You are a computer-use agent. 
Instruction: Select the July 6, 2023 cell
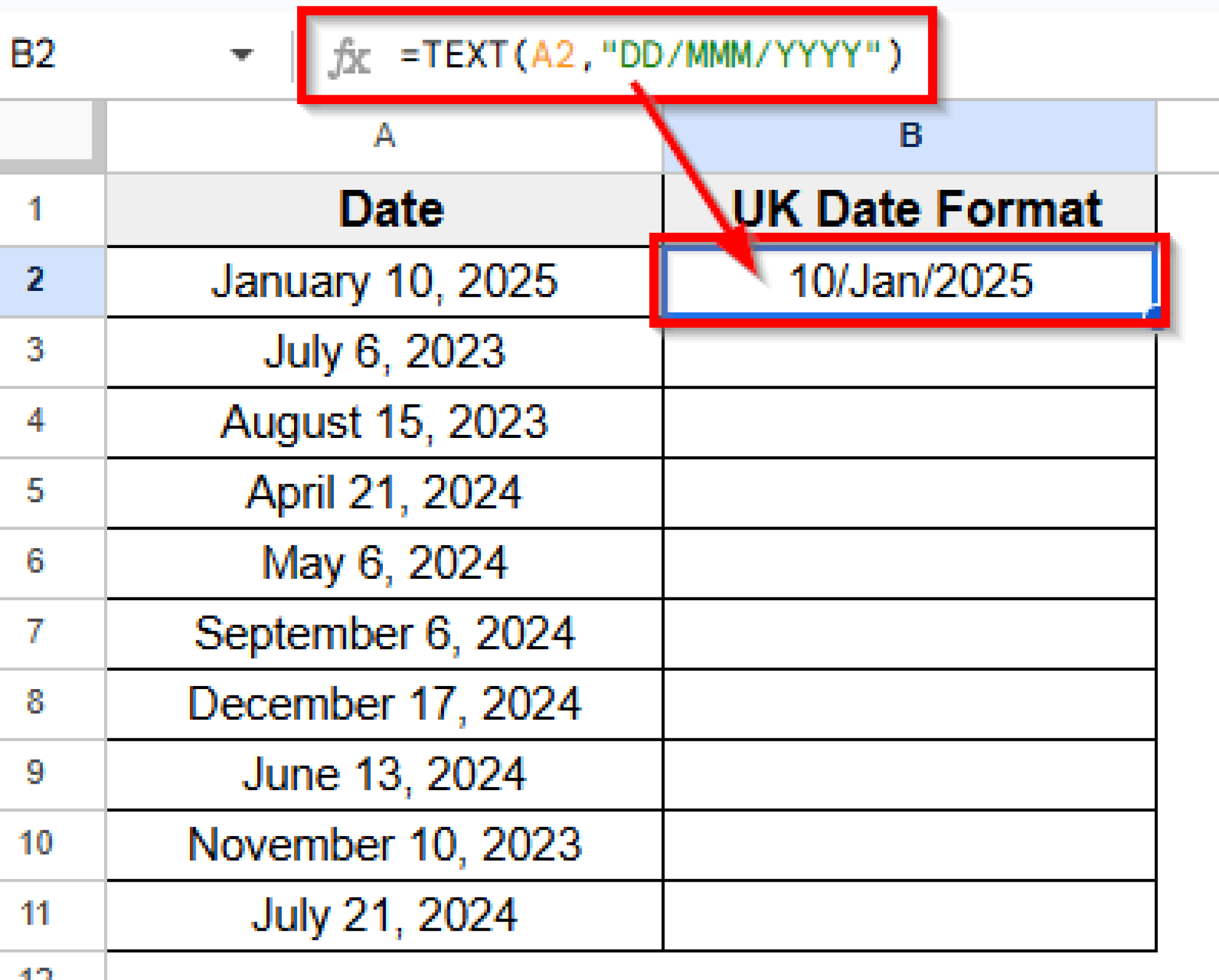384,352
